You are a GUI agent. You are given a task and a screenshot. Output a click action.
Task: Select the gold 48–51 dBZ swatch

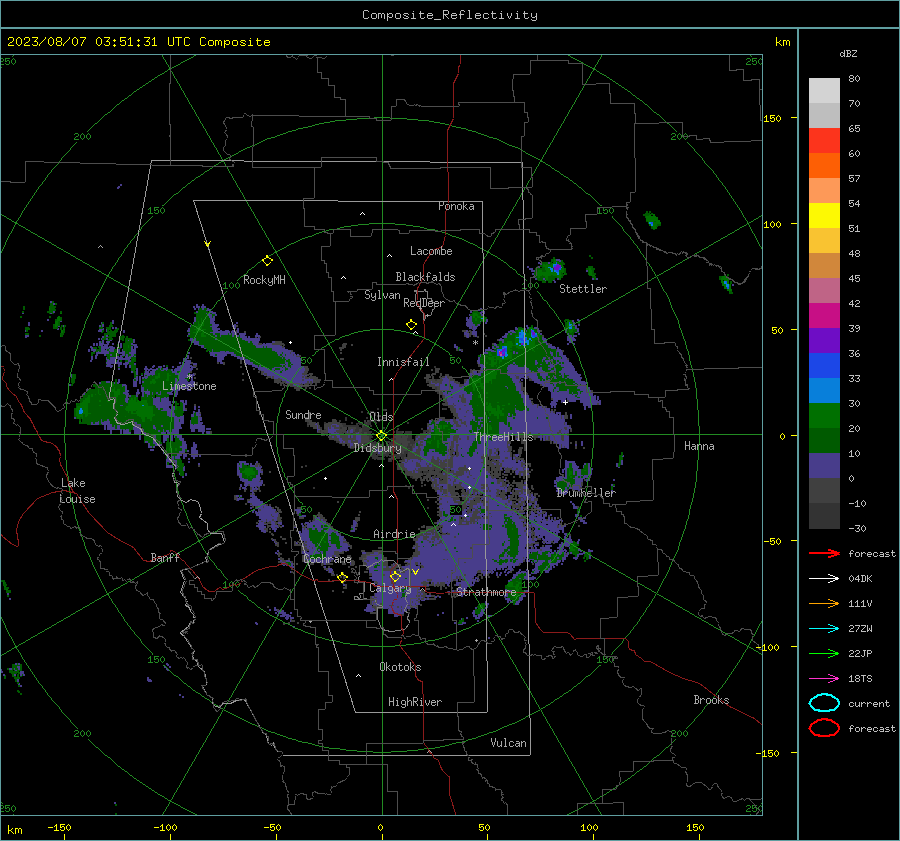(824, 241)
